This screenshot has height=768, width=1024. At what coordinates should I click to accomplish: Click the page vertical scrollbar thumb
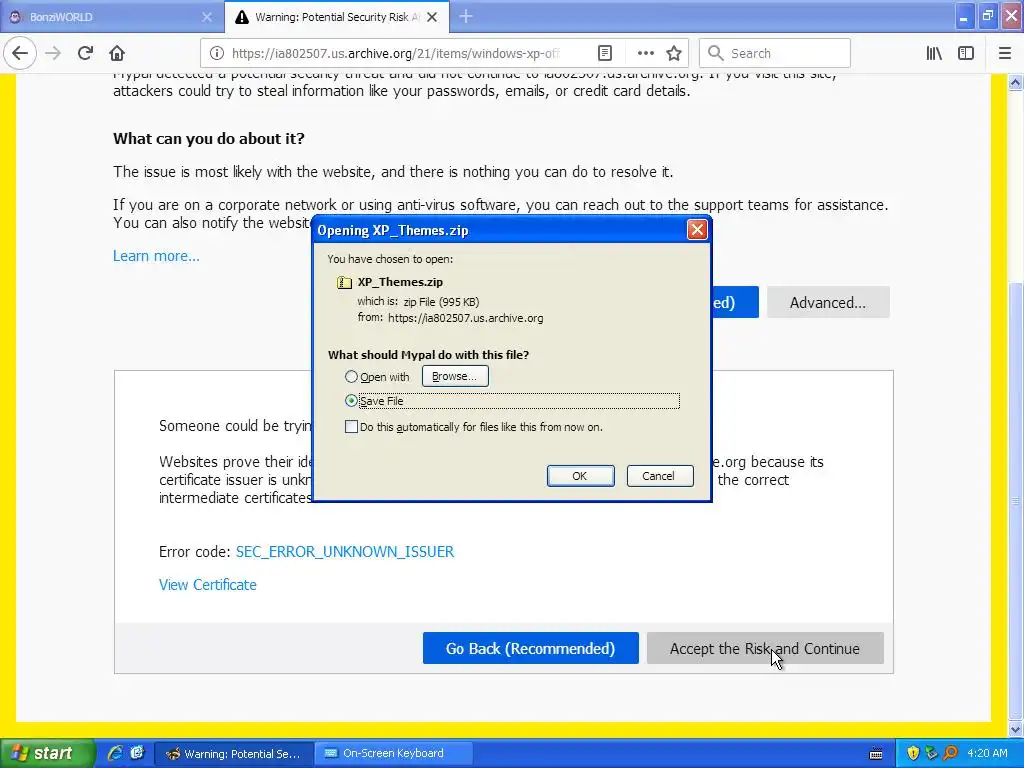(1016, 500)
